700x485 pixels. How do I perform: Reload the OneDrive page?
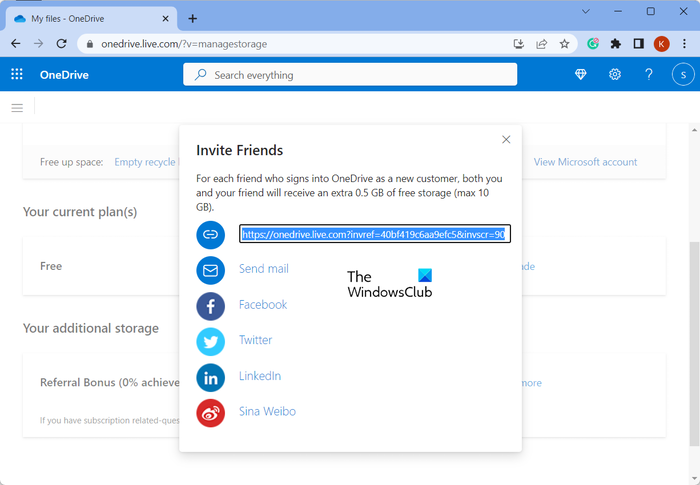tap(62, 44)
